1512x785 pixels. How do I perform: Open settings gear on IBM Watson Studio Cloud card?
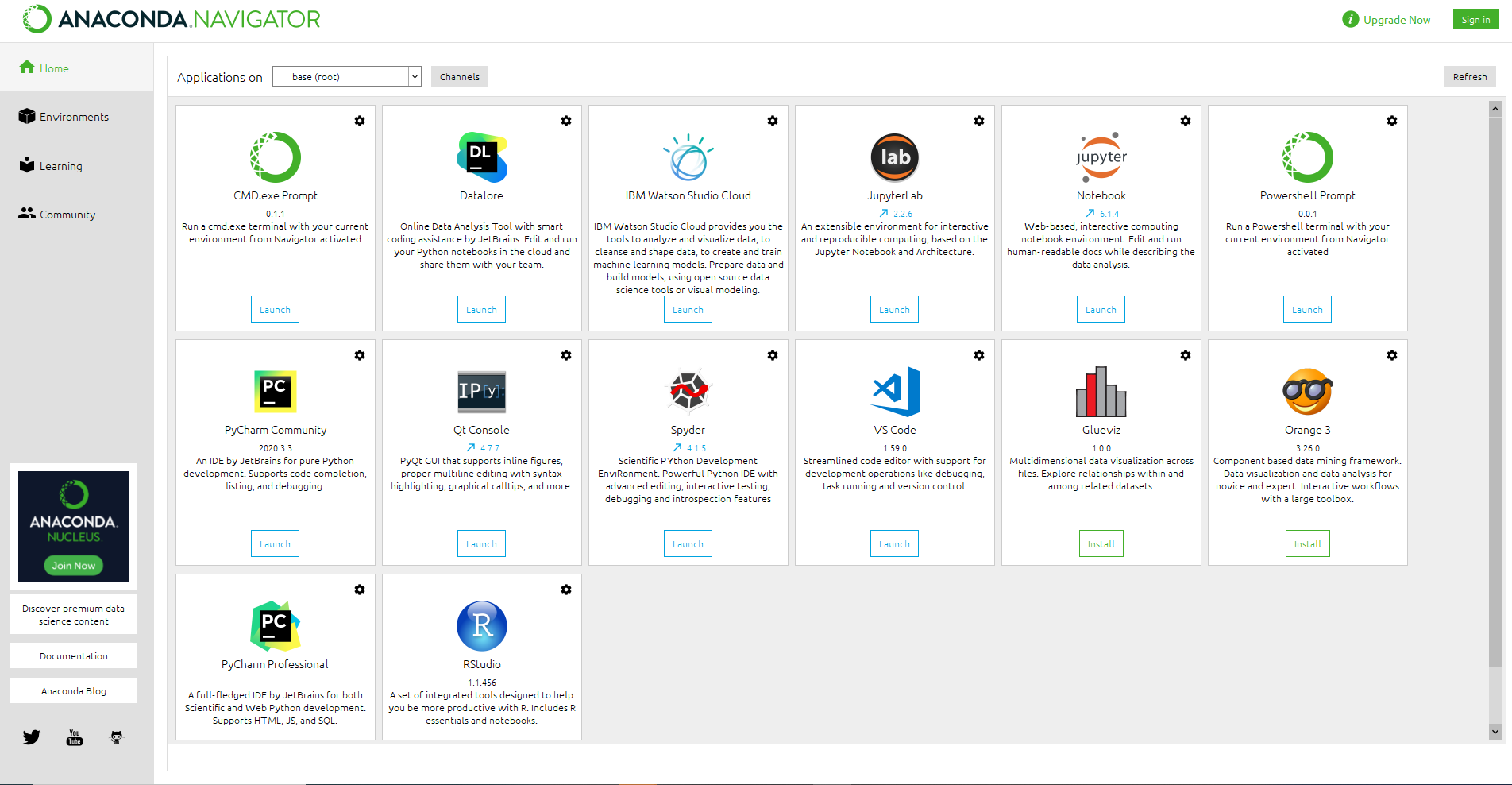tap(773, 121)
